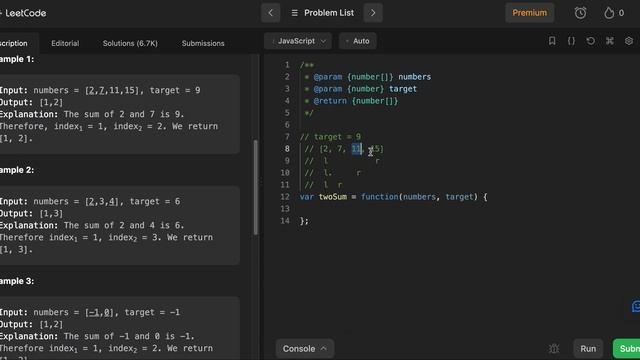Submit the solution
This screenshot has height=360, width=640.
pos(627,349)
